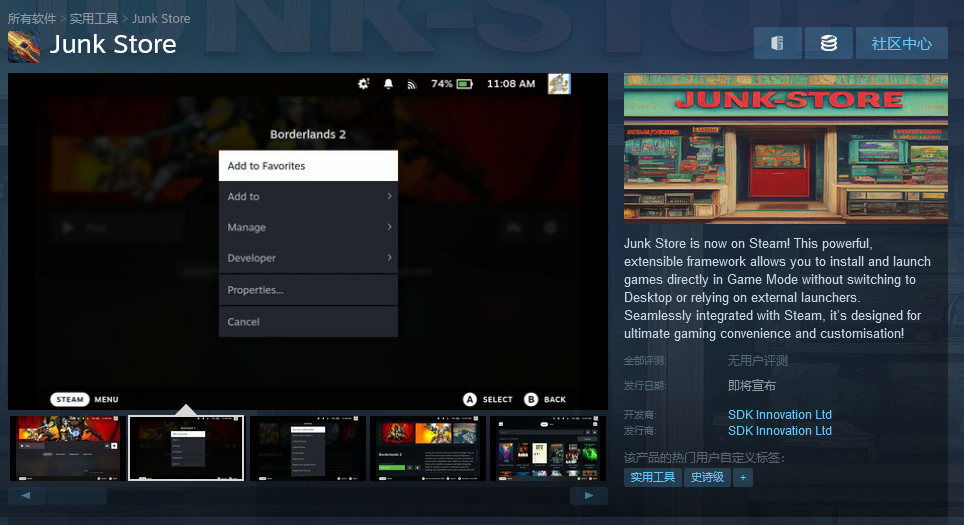Viewport: 964px width, 525px height.
Task: Open the 社区中心 community hub
Action: 901,43
